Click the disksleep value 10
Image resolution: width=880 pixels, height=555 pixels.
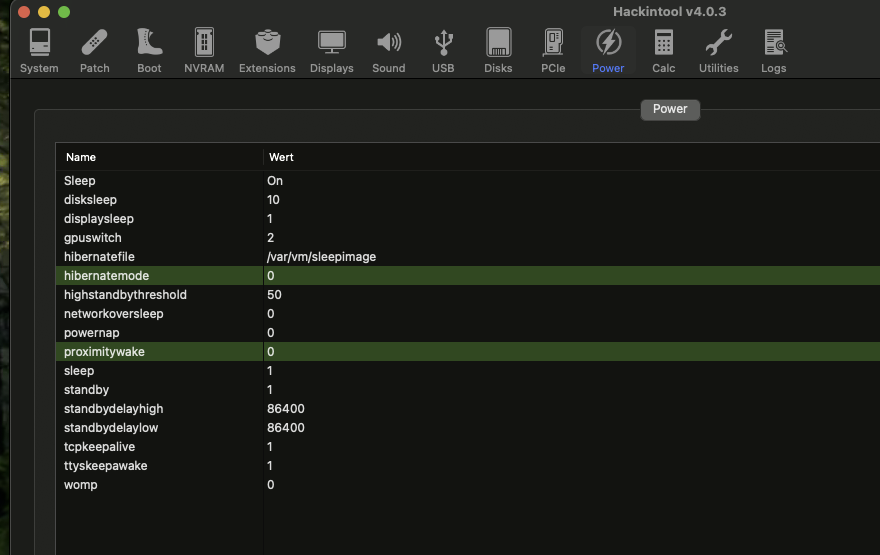273,200
